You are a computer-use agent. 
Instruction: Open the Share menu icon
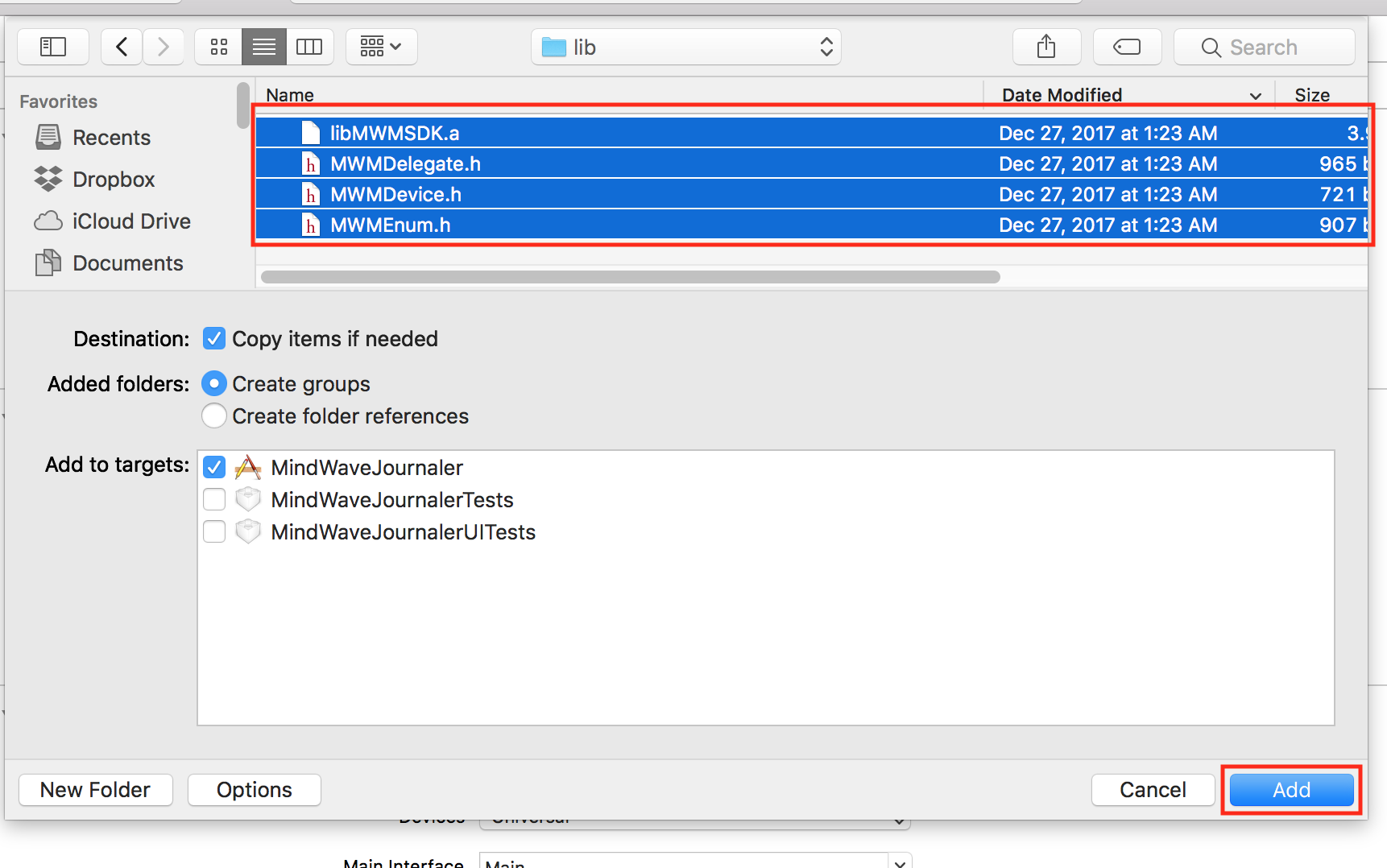[1045, 46]
